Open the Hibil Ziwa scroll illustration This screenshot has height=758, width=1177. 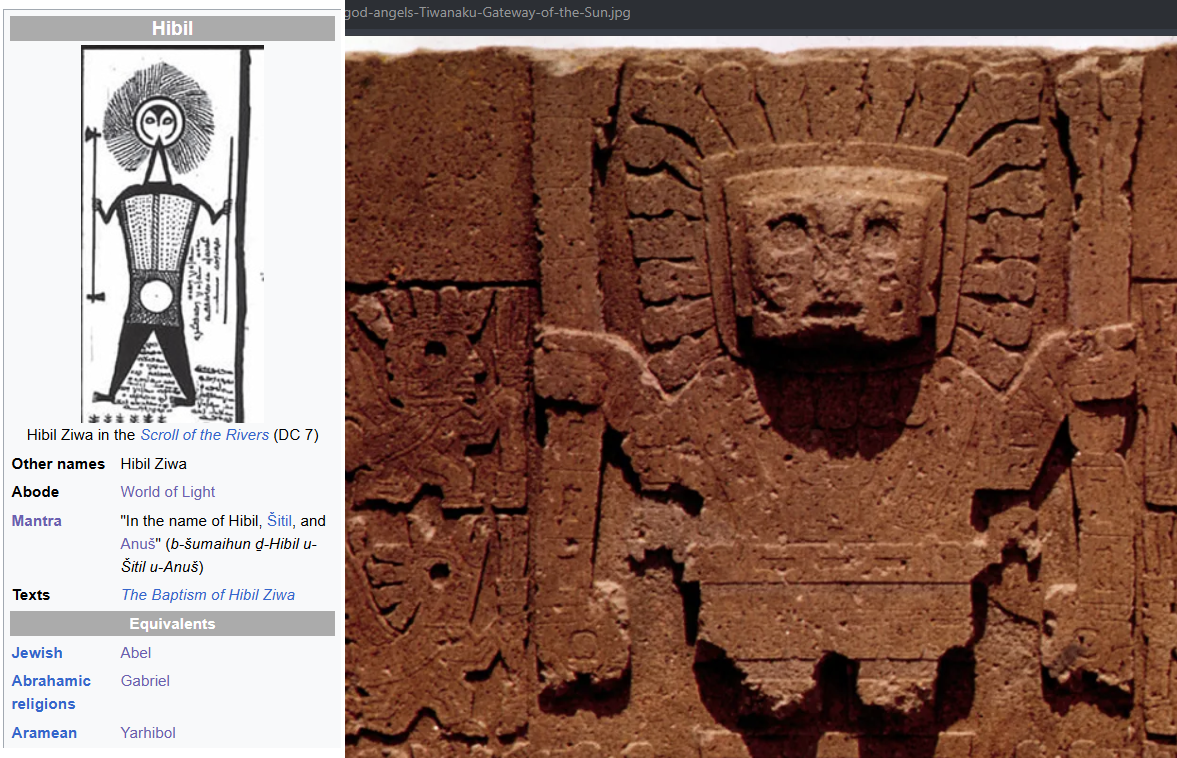173,234
